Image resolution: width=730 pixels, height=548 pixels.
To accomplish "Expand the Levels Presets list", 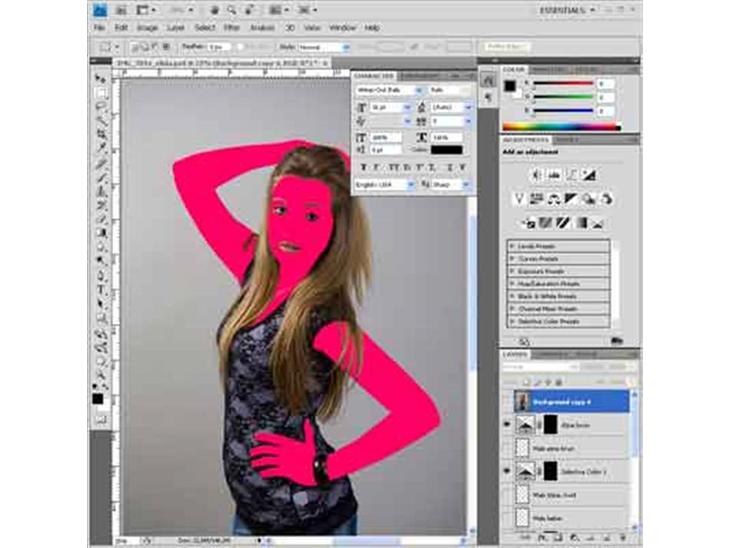I will click(x=513, y=246).
